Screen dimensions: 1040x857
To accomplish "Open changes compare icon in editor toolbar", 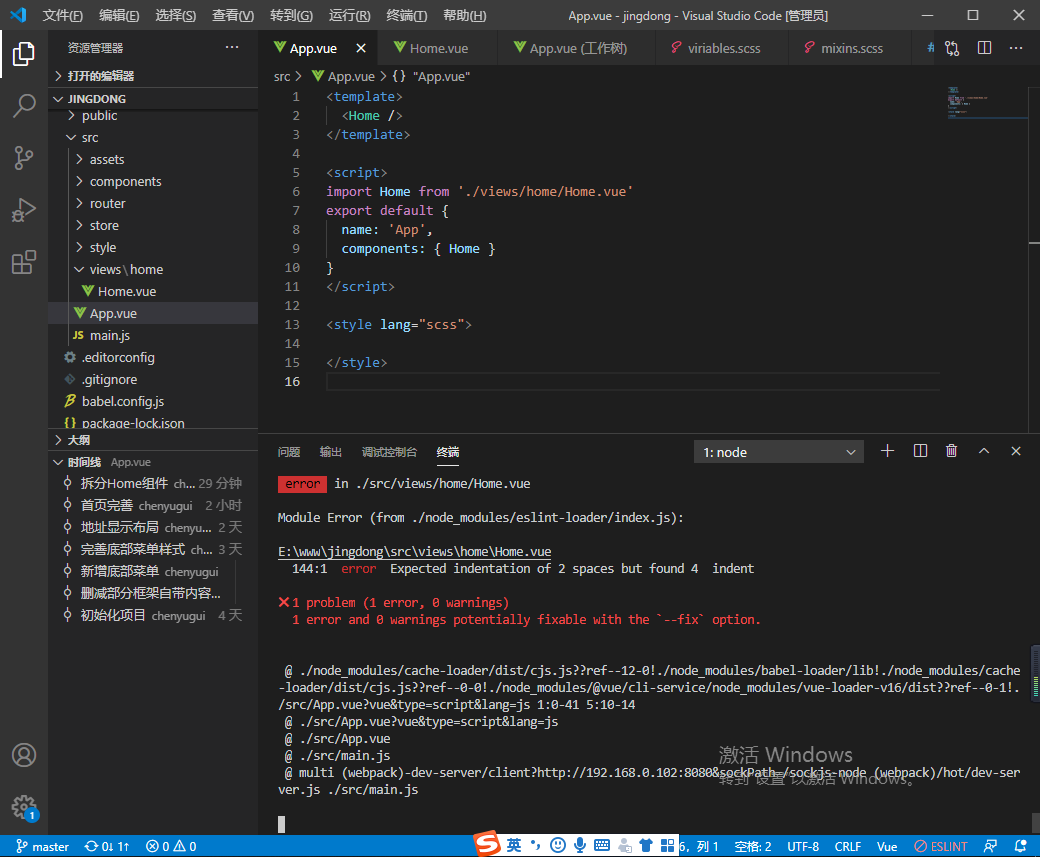I will pyautogui.click(x=952, y=48).
